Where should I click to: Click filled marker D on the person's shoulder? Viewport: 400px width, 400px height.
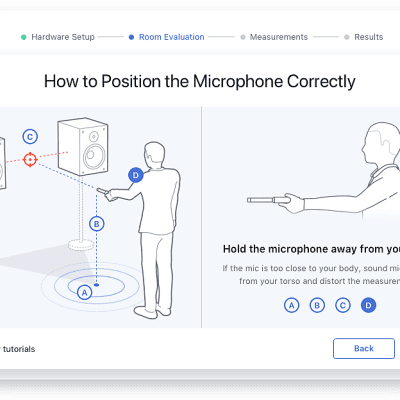click(136, 175)
